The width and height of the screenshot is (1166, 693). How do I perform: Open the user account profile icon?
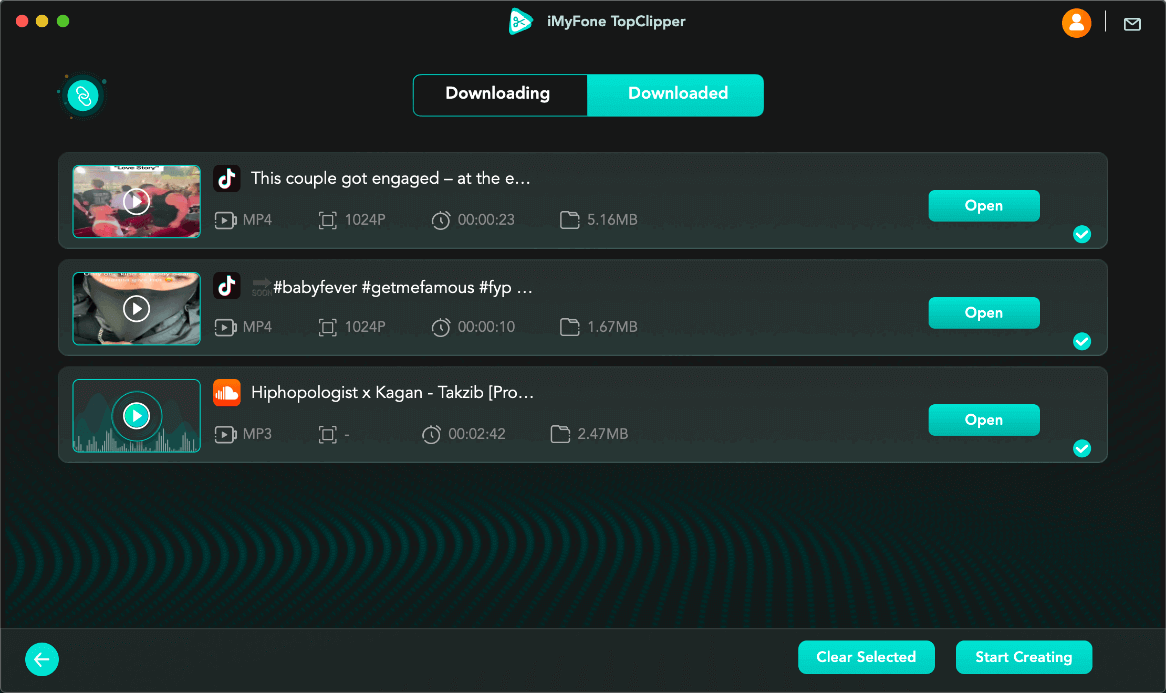(x=1076, y=23)
